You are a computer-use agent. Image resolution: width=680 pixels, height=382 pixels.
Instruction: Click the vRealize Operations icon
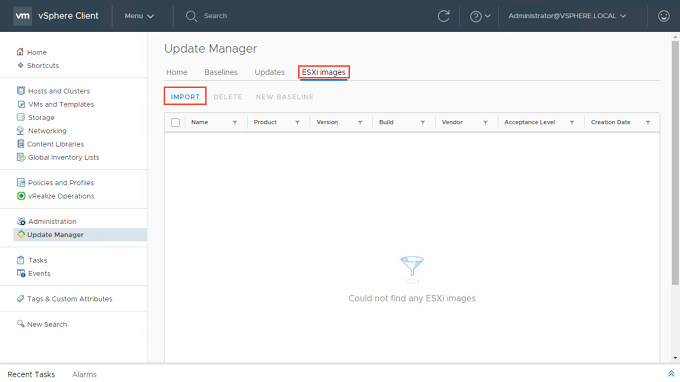click(x=21, y=196)
